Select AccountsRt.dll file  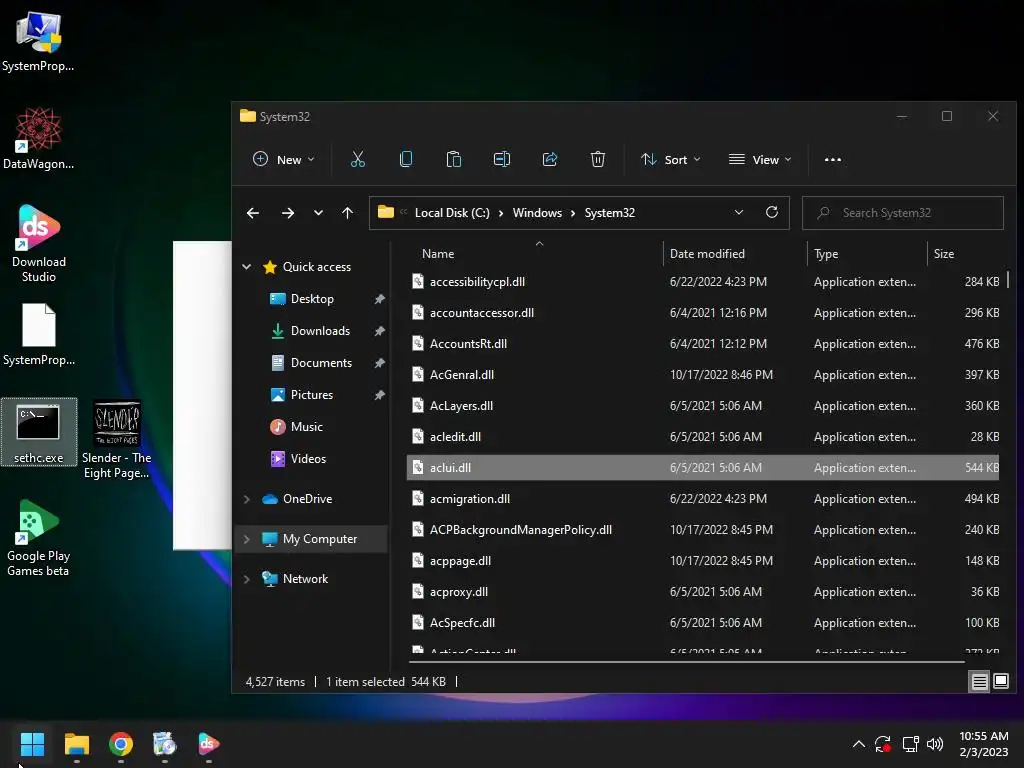(x=703, y=344)
